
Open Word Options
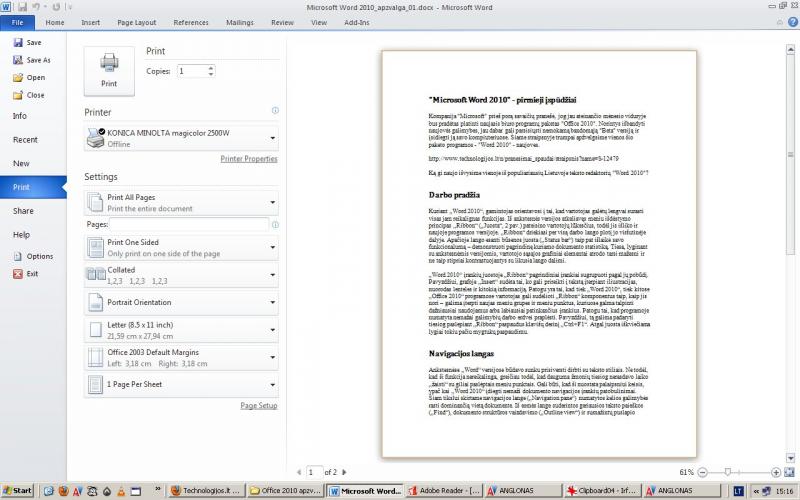tap(33, 256)
